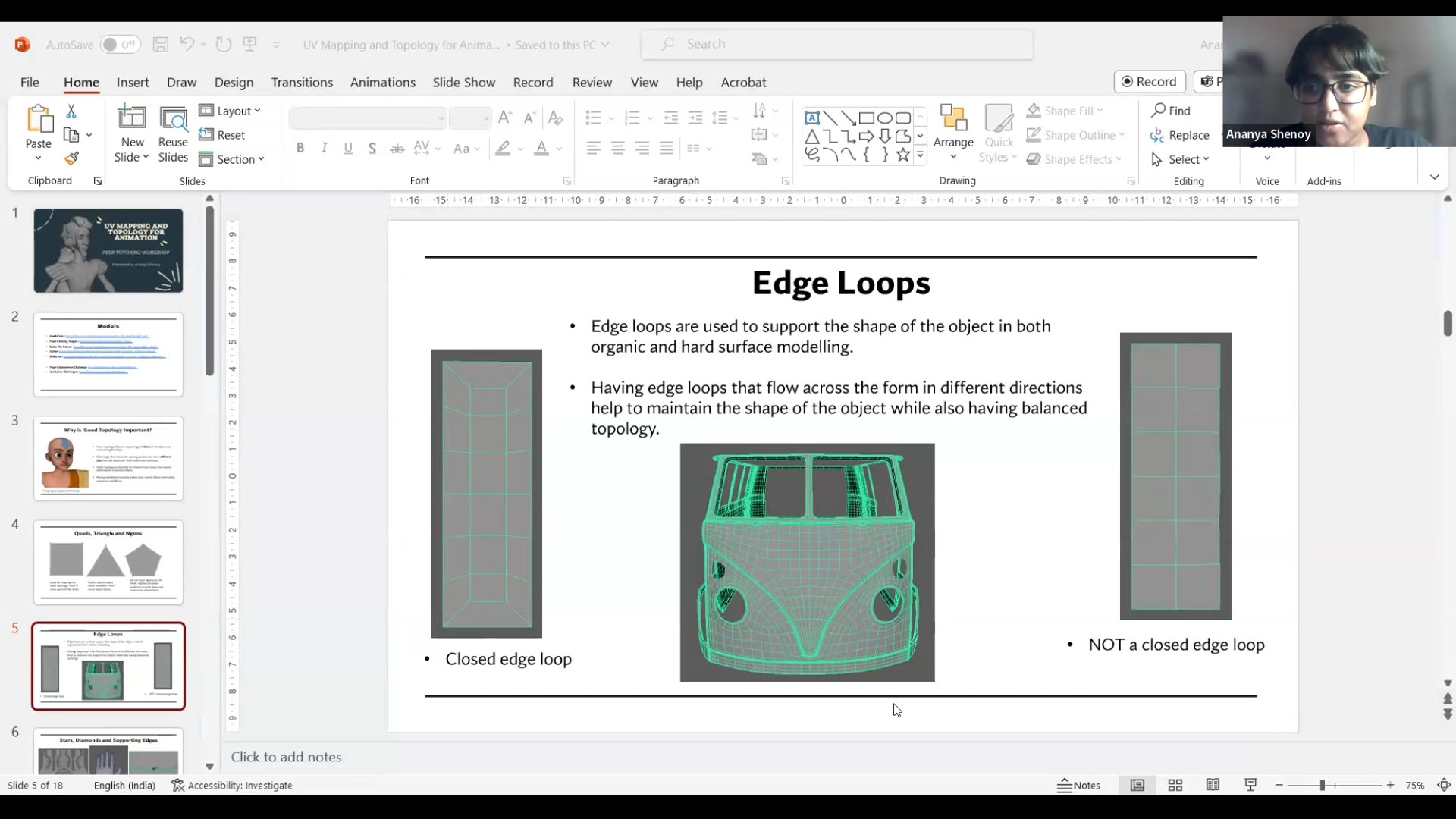Toggle AutoSave switch on
Viewport: 1456px width, 819px height.
(x=121, y=45)
